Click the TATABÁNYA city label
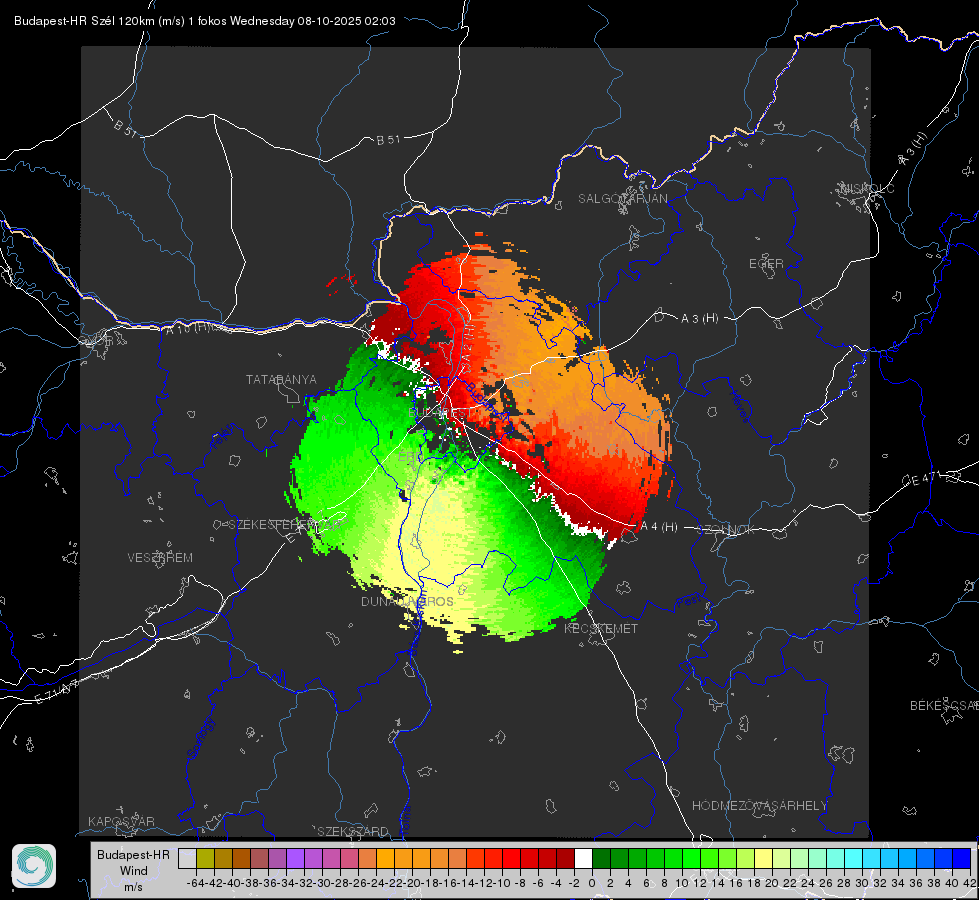 click(281, 380)
